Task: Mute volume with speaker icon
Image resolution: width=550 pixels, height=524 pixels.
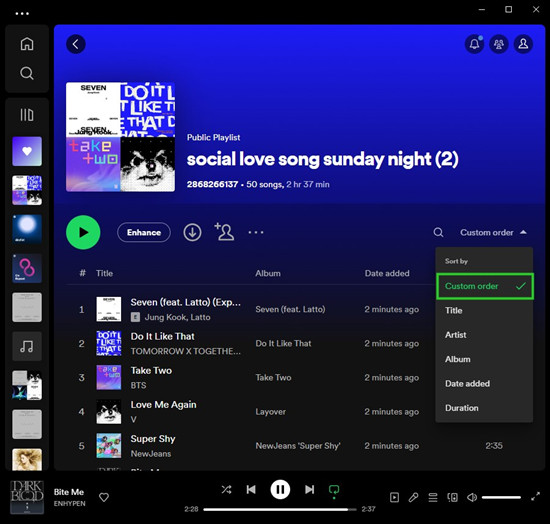Action: pos(472,497)
